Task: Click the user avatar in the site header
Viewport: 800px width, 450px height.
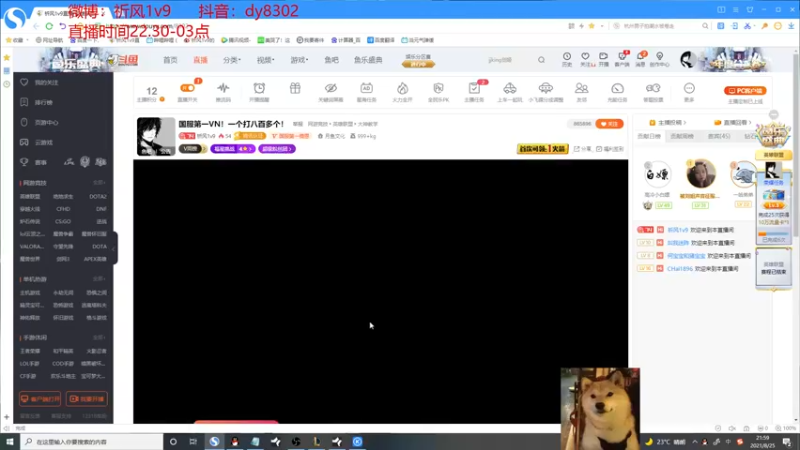Action: (x=687, y=60)
